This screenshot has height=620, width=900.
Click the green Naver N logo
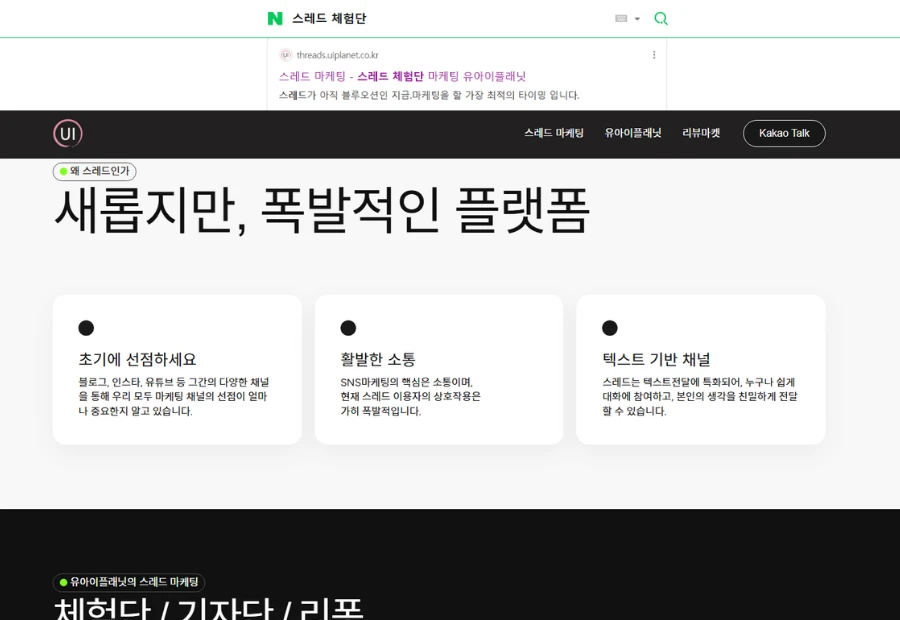point(275,18)
